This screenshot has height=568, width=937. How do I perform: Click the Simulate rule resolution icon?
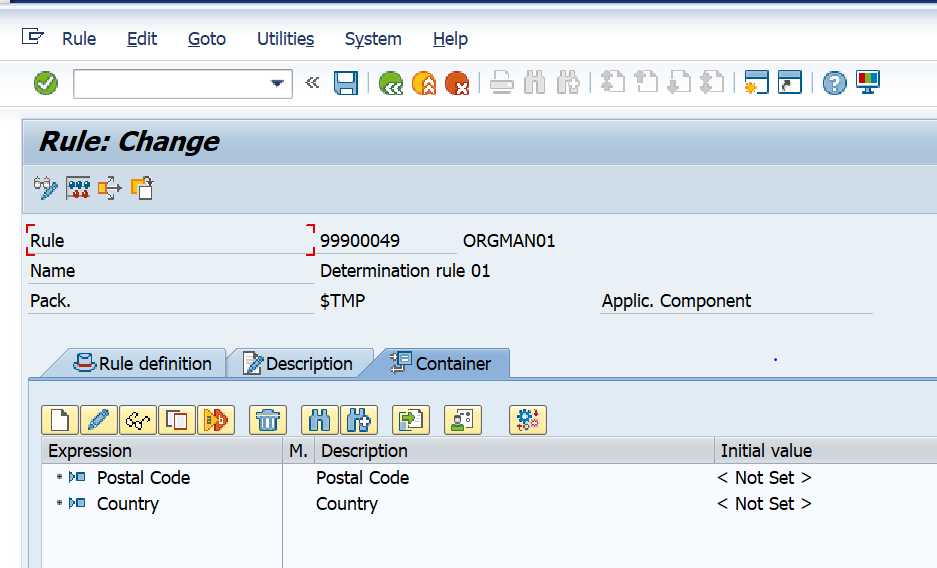[78, 188]
